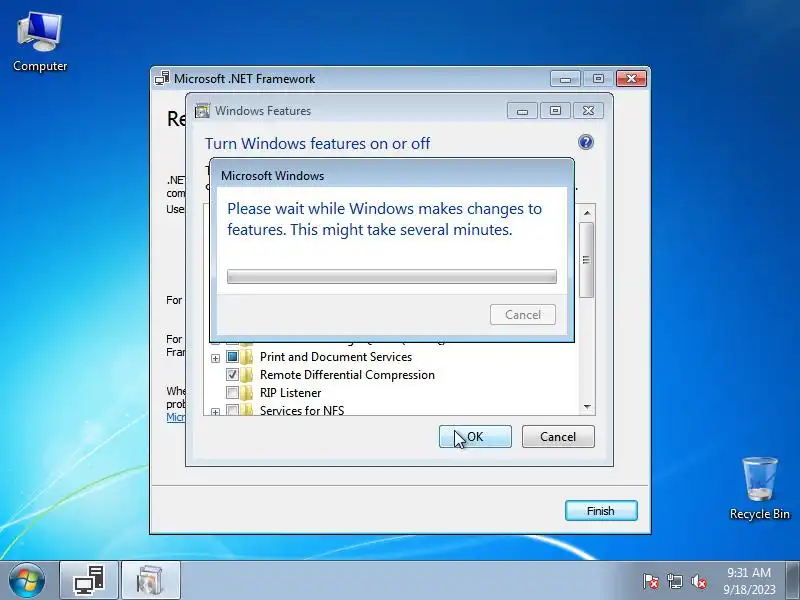Select the Windows Features taskbar button
The height and width of the screenshot is (600, 800).
click(x=151, y=581)
